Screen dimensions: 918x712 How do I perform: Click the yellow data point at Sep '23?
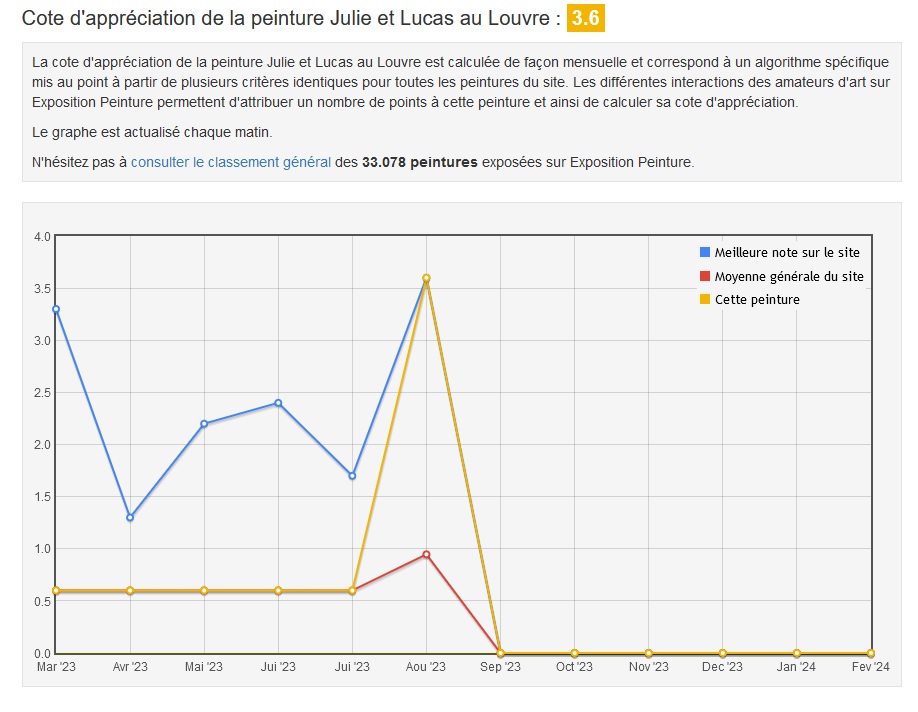click(x=500, y=653)
